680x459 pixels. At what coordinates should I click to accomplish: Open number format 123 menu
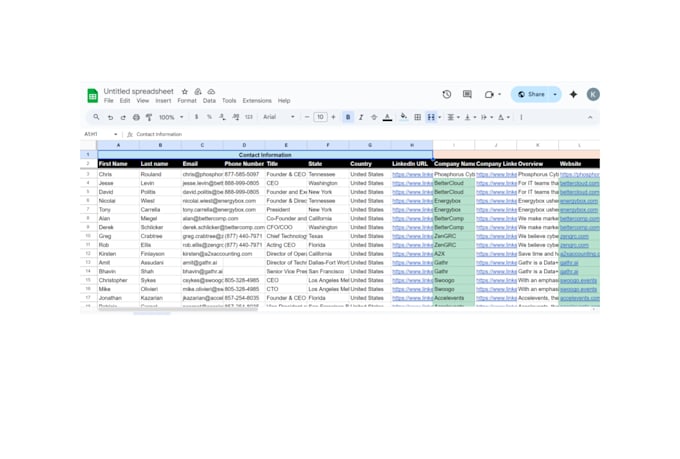(x=249, y=117)
